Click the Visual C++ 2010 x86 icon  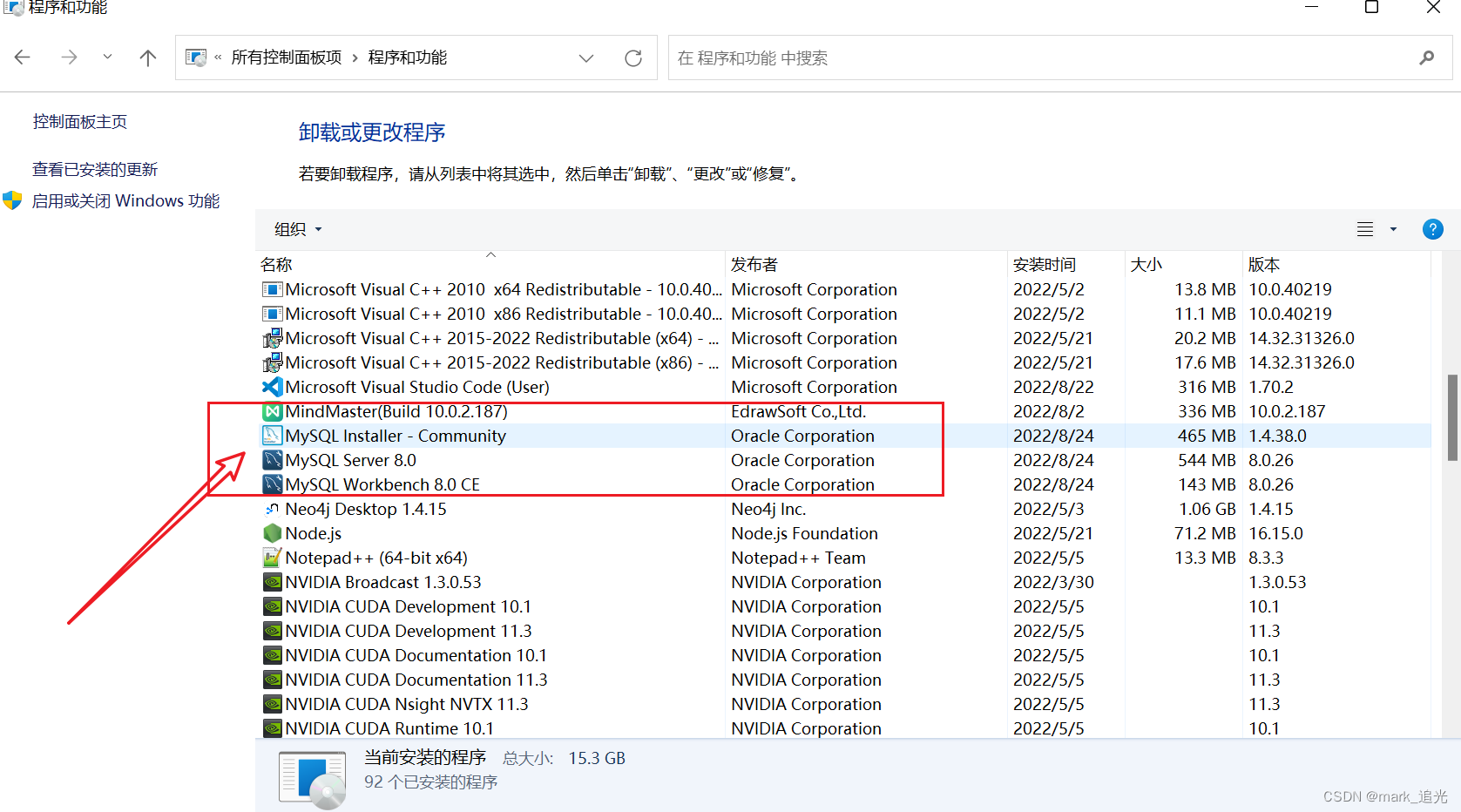273,314
